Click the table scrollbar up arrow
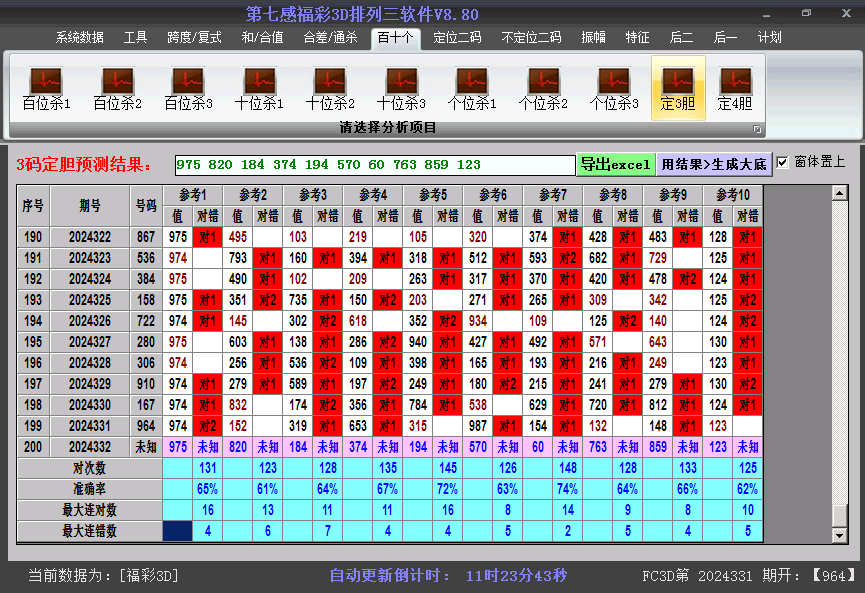The height and width of the screenshot is (593, 865). click(x=840, y=193)
